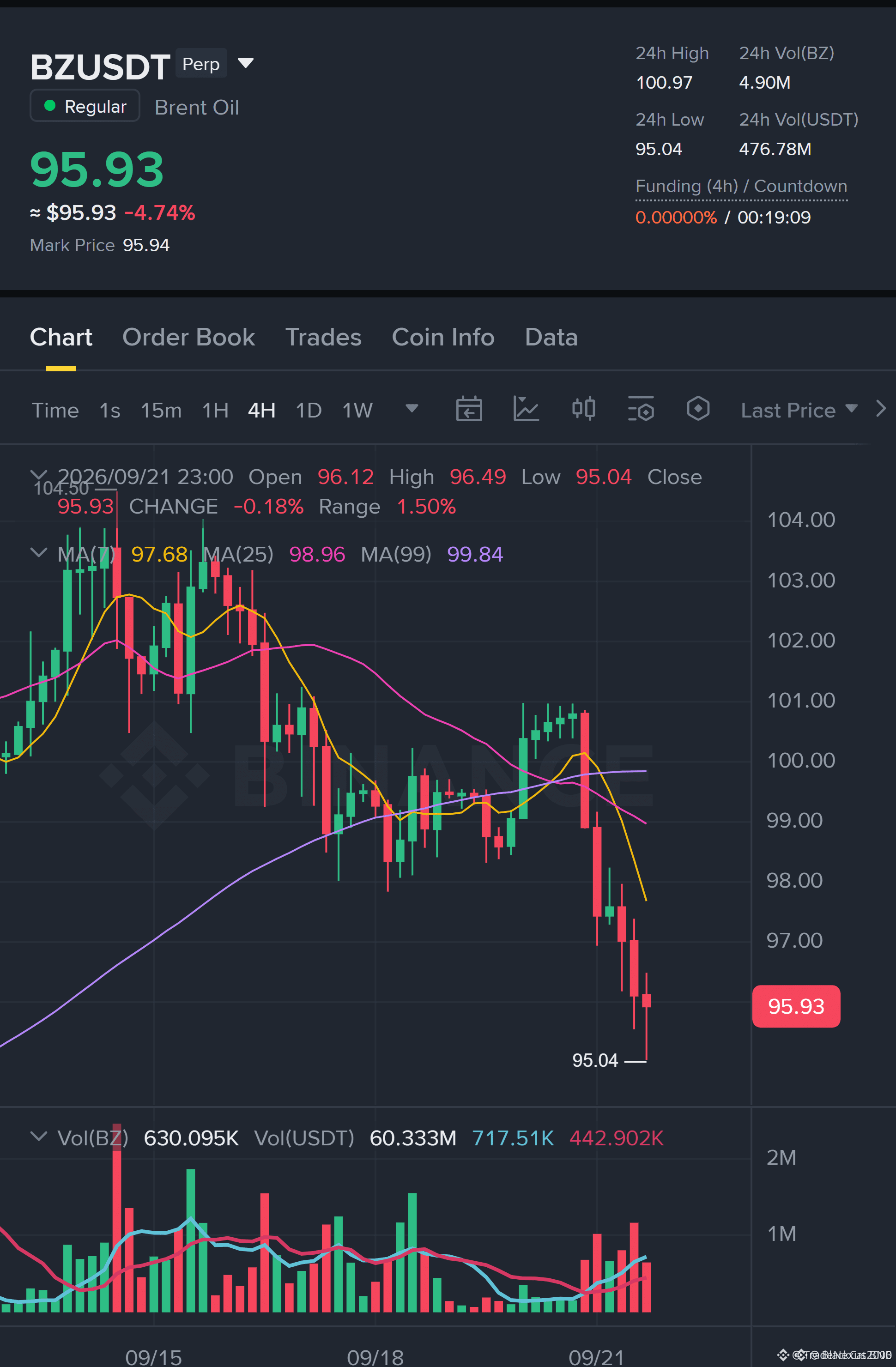Select the candlestick chart style icon
896x1367 pixels.
click(x=583, y=410)
